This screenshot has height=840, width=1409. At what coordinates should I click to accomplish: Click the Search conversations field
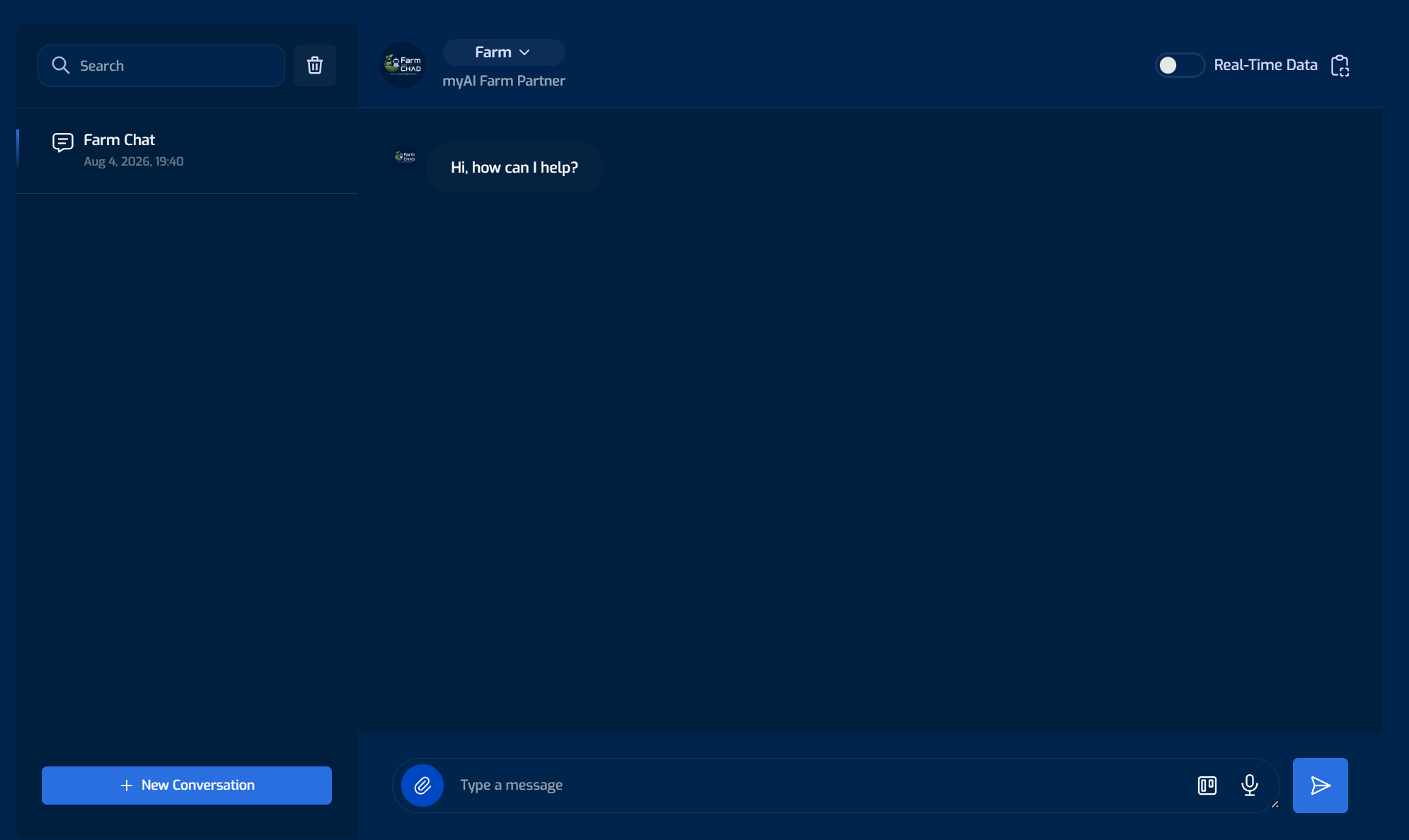coord(161,65)
